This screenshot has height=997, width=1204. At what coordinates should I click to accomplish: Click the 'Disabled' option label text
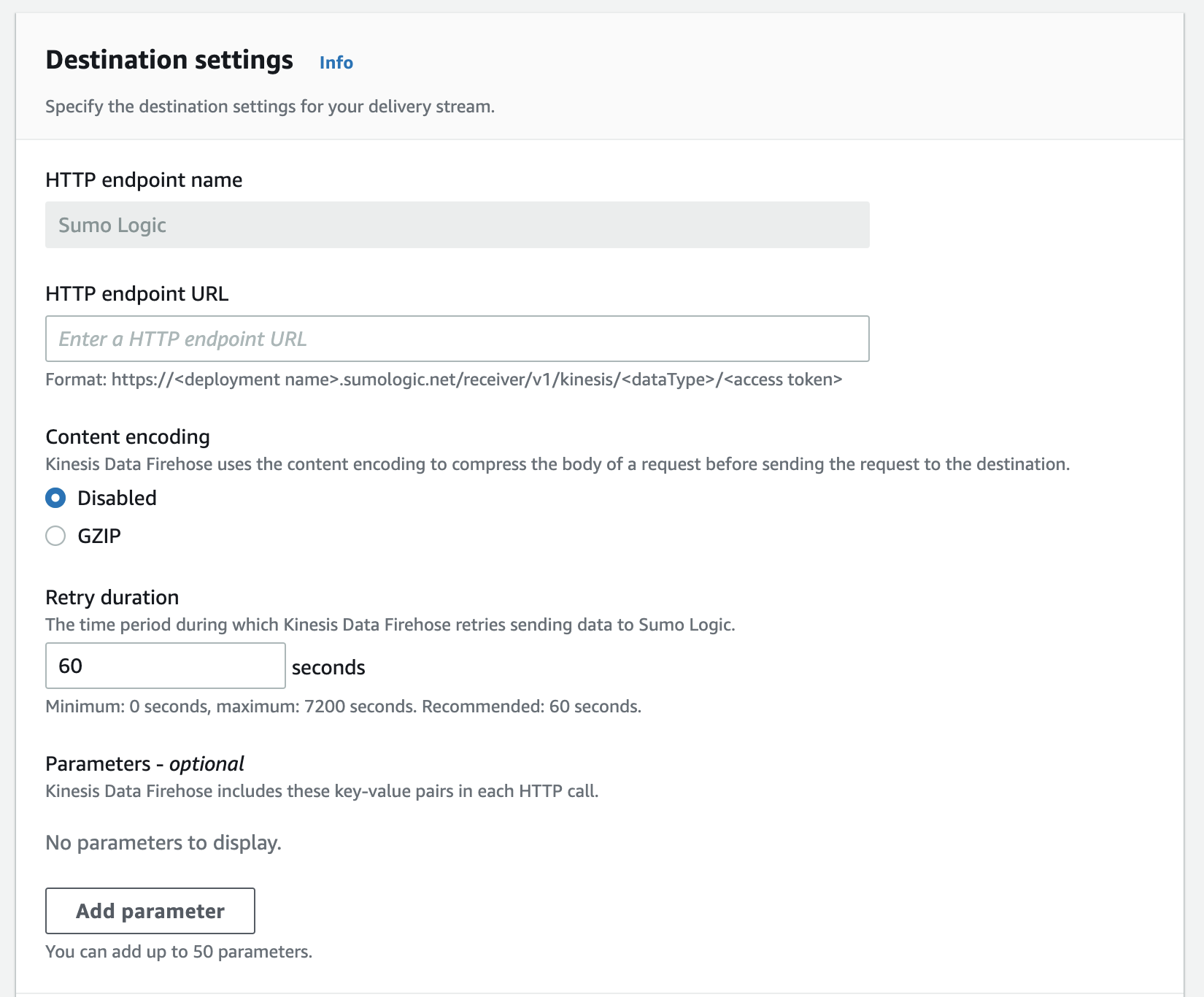click(117, 498)
